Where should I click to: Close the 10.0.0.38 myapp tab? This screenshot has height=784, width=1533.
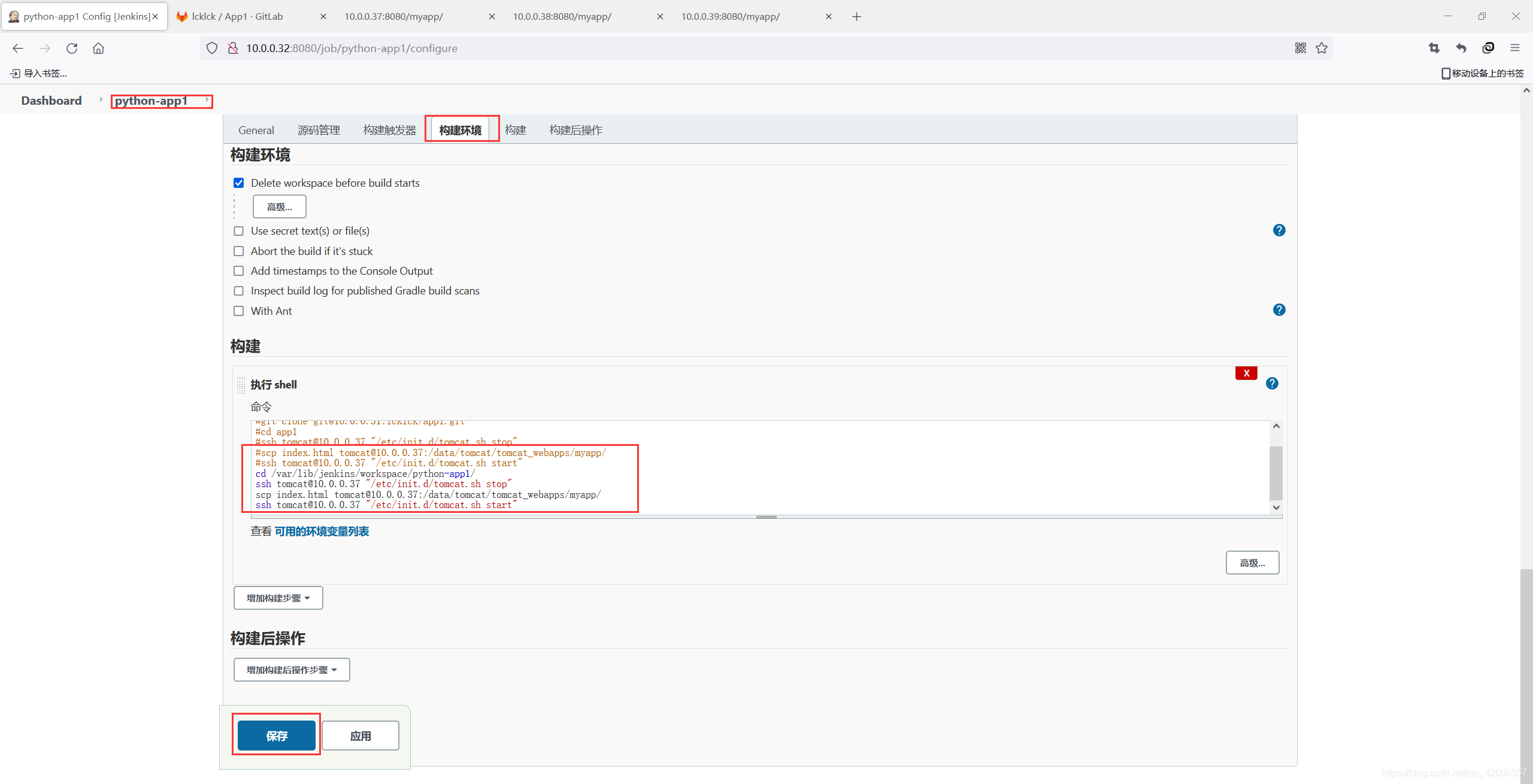(660, 17)
